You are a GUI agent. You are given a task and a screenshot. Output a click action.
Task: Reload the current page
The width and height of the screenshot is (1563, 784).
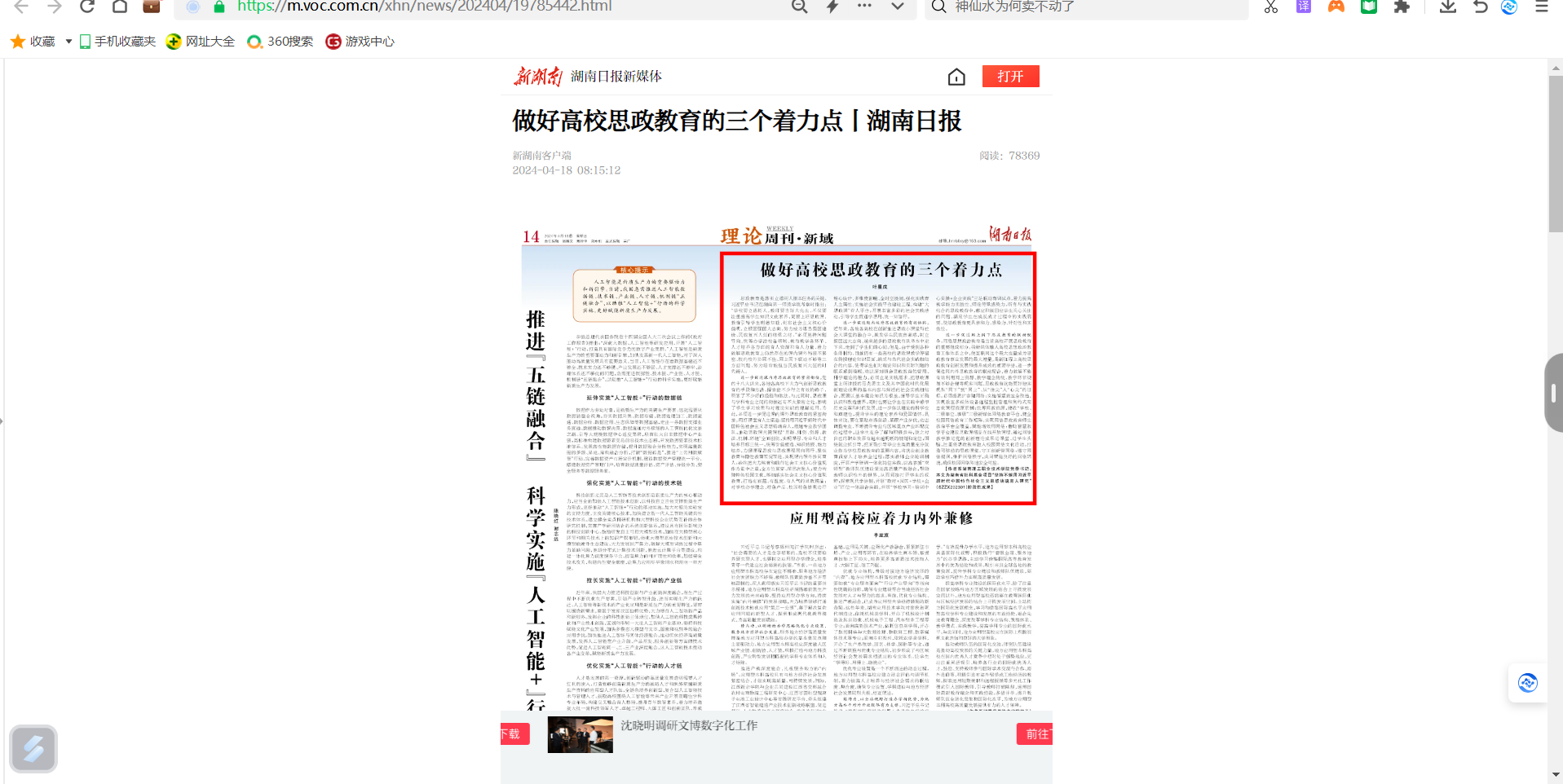coord(86,7)
